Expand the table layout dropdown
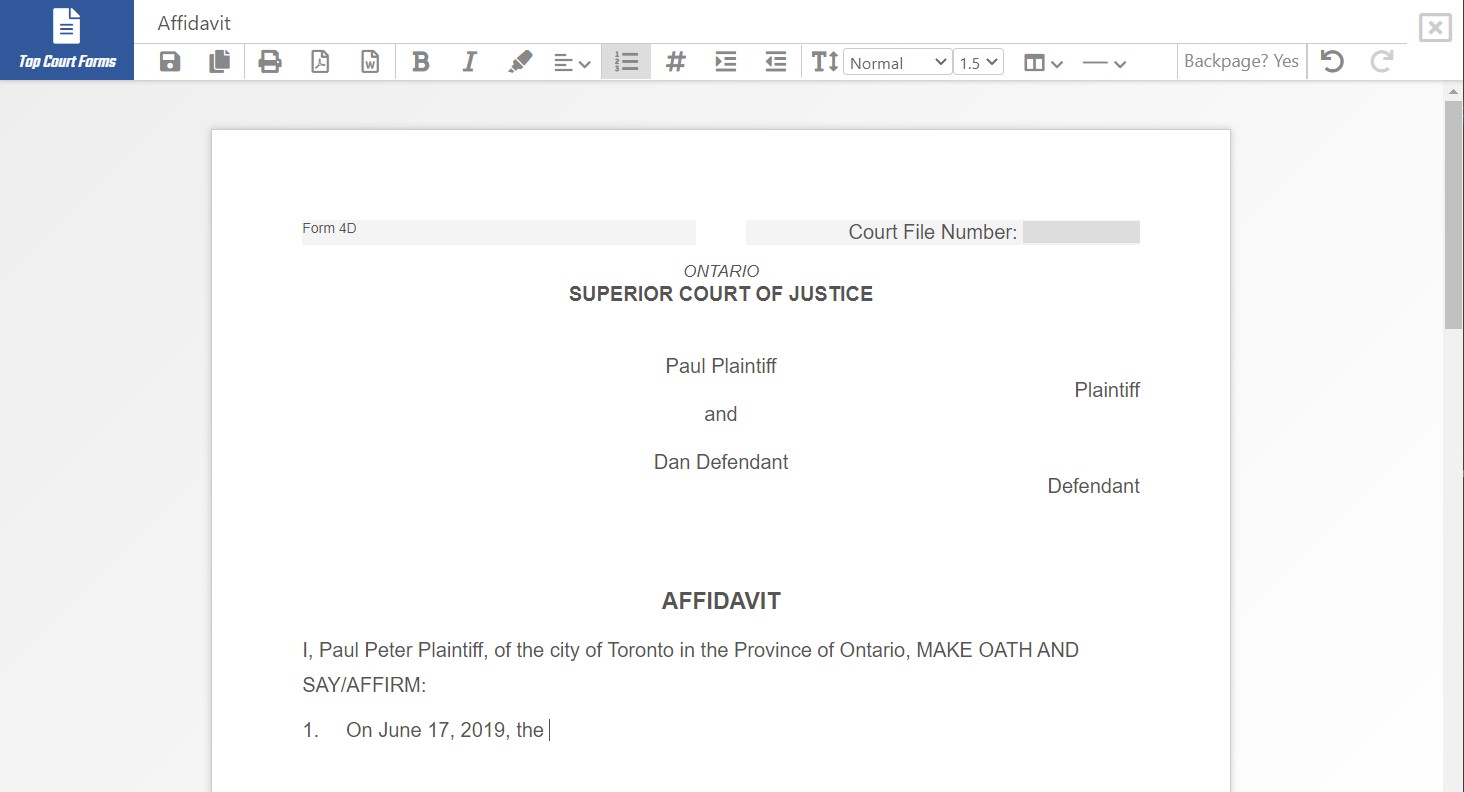The image size is (1464, 792). point(1043,63)
